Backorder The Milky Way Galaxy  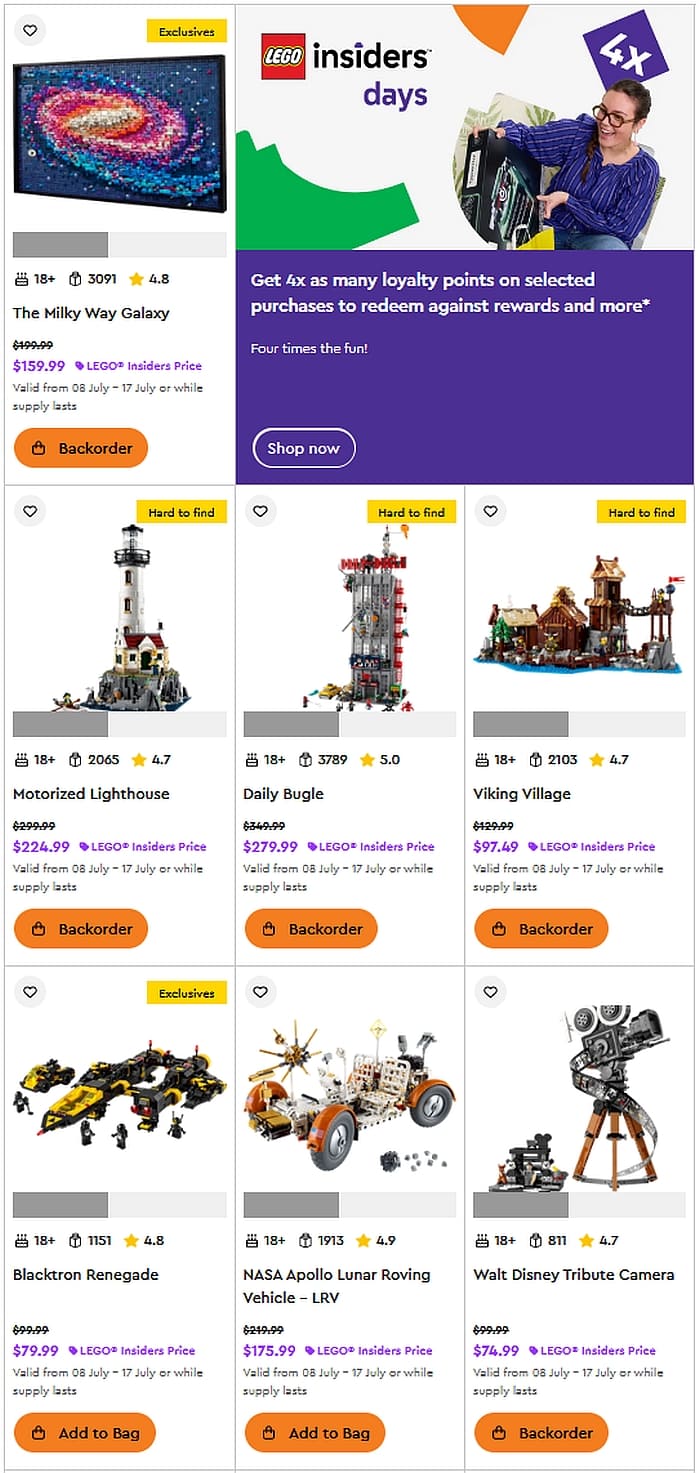point(81,448)
